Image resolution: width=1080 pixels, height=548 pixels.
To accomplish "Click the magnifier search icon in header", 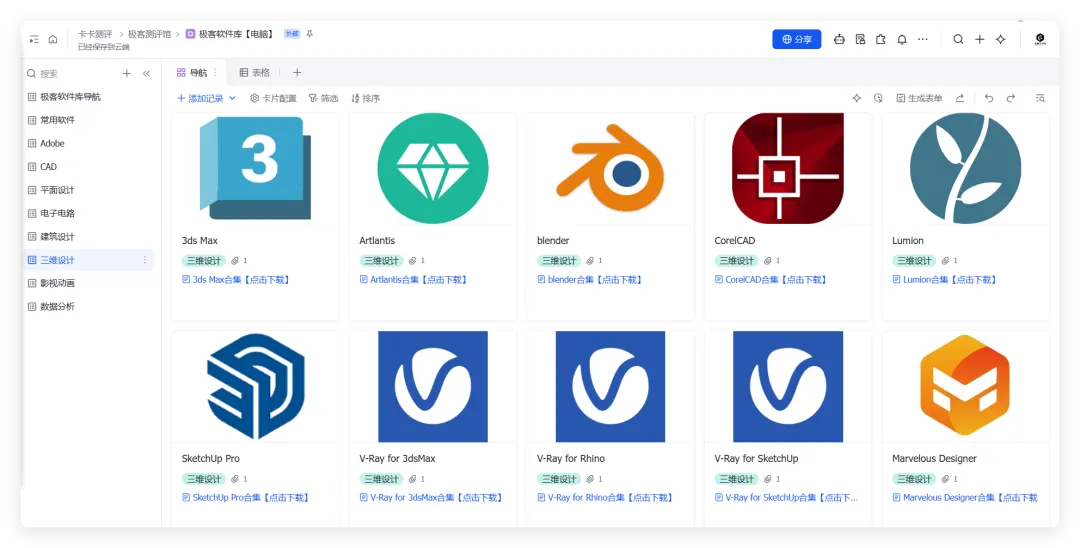I will click(x=958, y=39).
